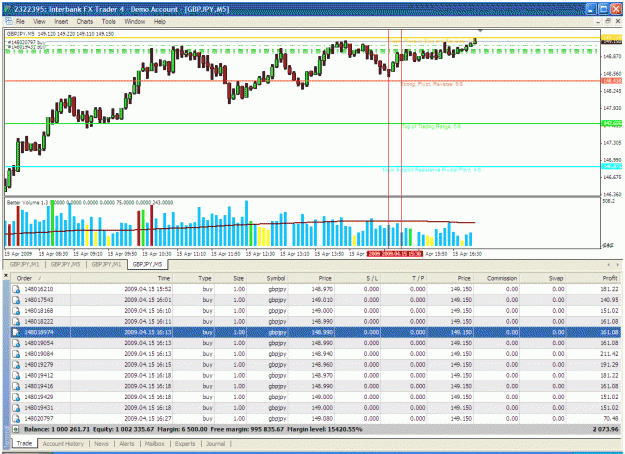
Task: Sort by the Profit column header
Action: pos(593,278)
